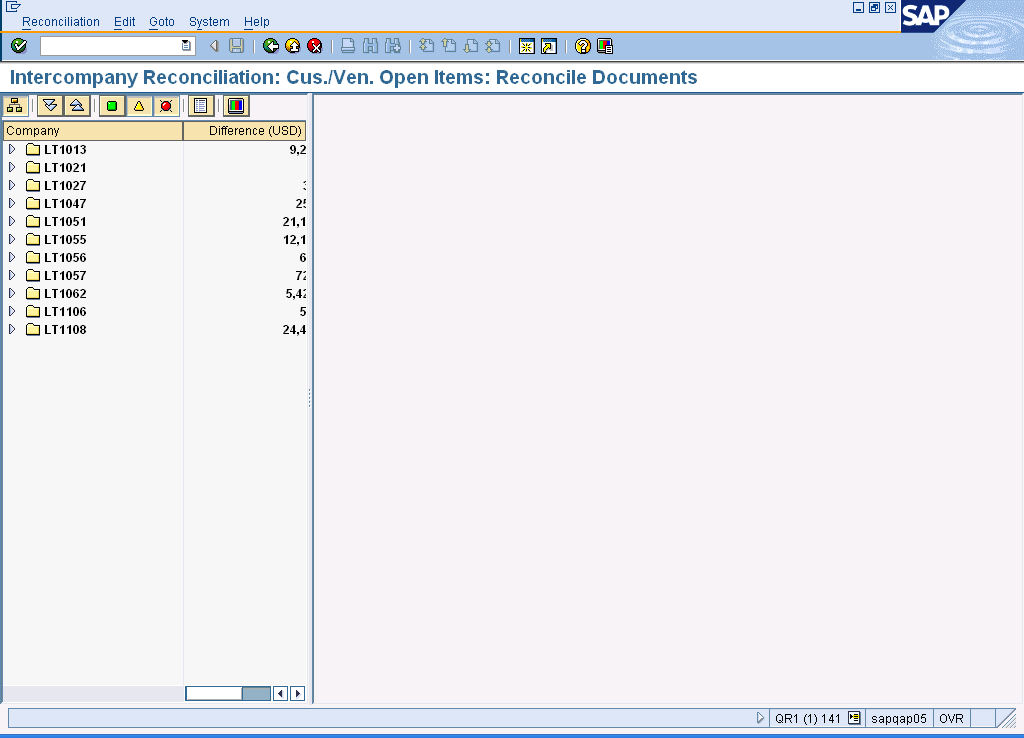Expand the LT1062 company node
The height and width of the screenshot is (738, 1024).
[12, 293]
